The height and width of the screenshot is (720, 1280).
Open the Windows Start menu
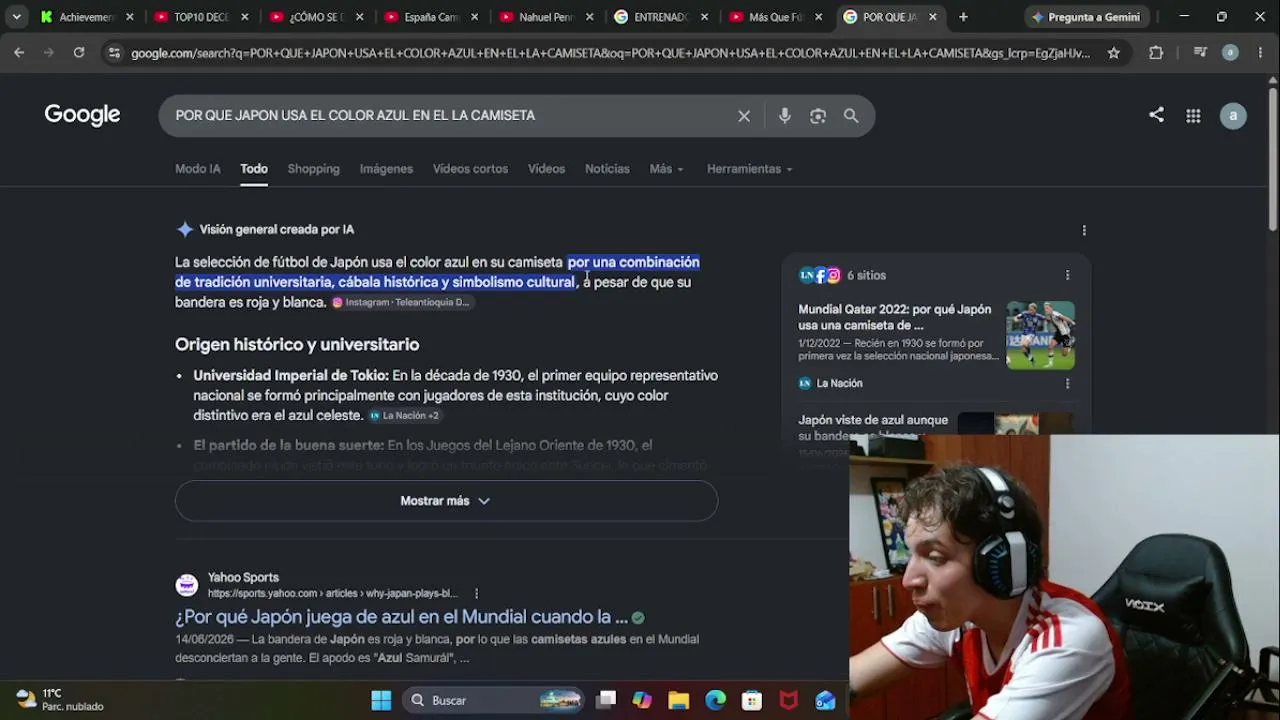click(381, 700)
